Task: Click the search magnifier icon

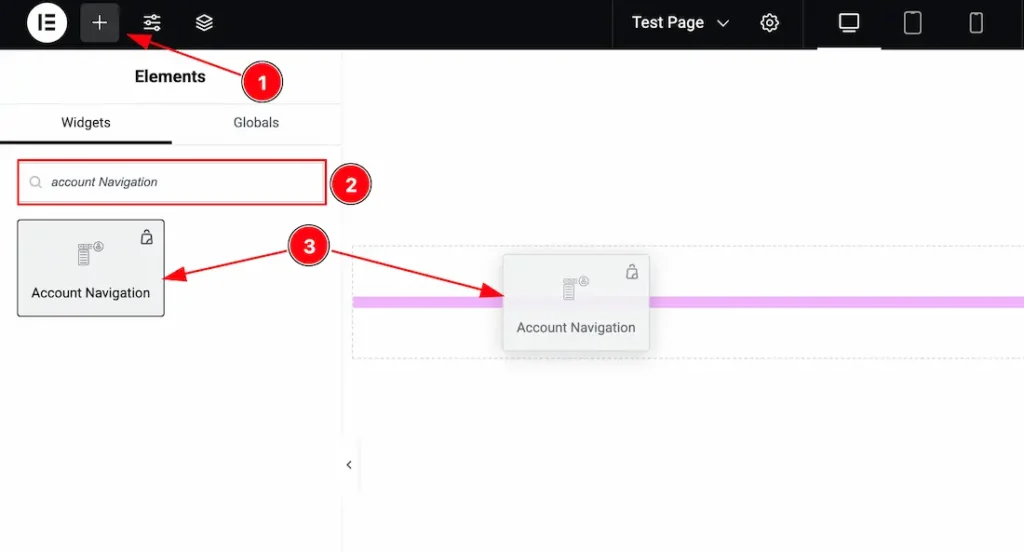Action: (x=36, y=182)
